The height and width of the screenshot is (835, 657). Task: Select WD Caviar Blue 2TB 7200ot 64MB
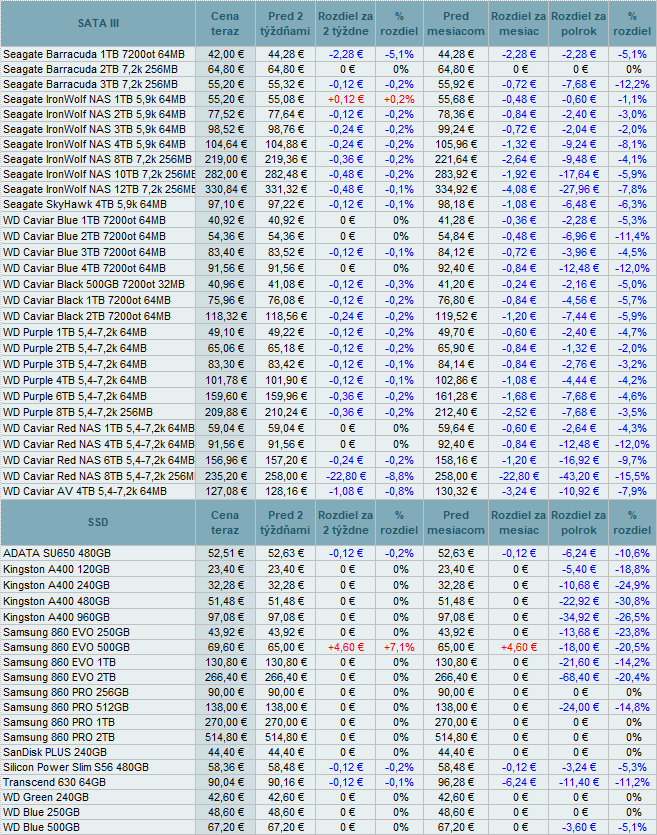click(84, 236)
